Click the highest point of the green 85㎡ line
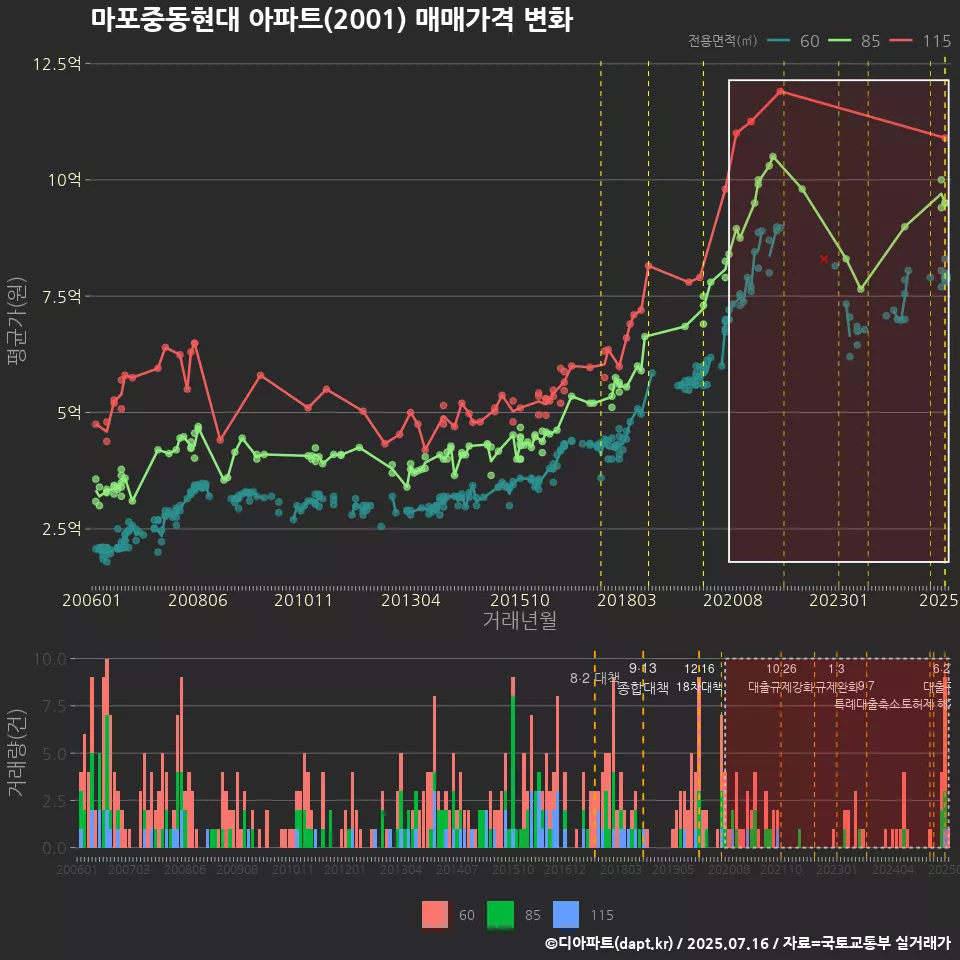The height and width of the screenshot is (960, 960). pyautogui.click(x=773, y=157)
